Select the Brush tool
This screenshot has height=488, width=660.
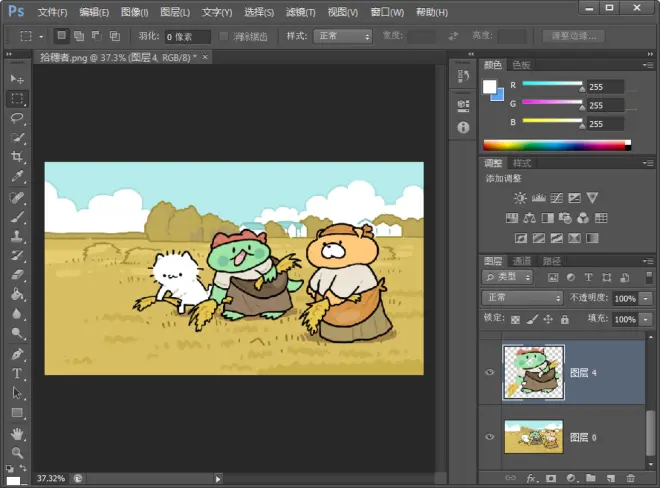coord(17,217)
